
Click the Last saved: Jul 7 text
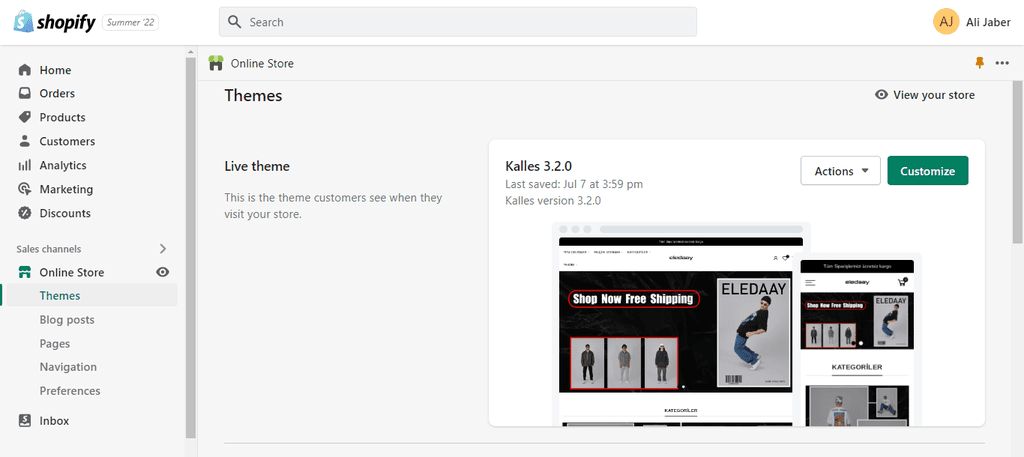pyautogui.click(x=574, y=184)
